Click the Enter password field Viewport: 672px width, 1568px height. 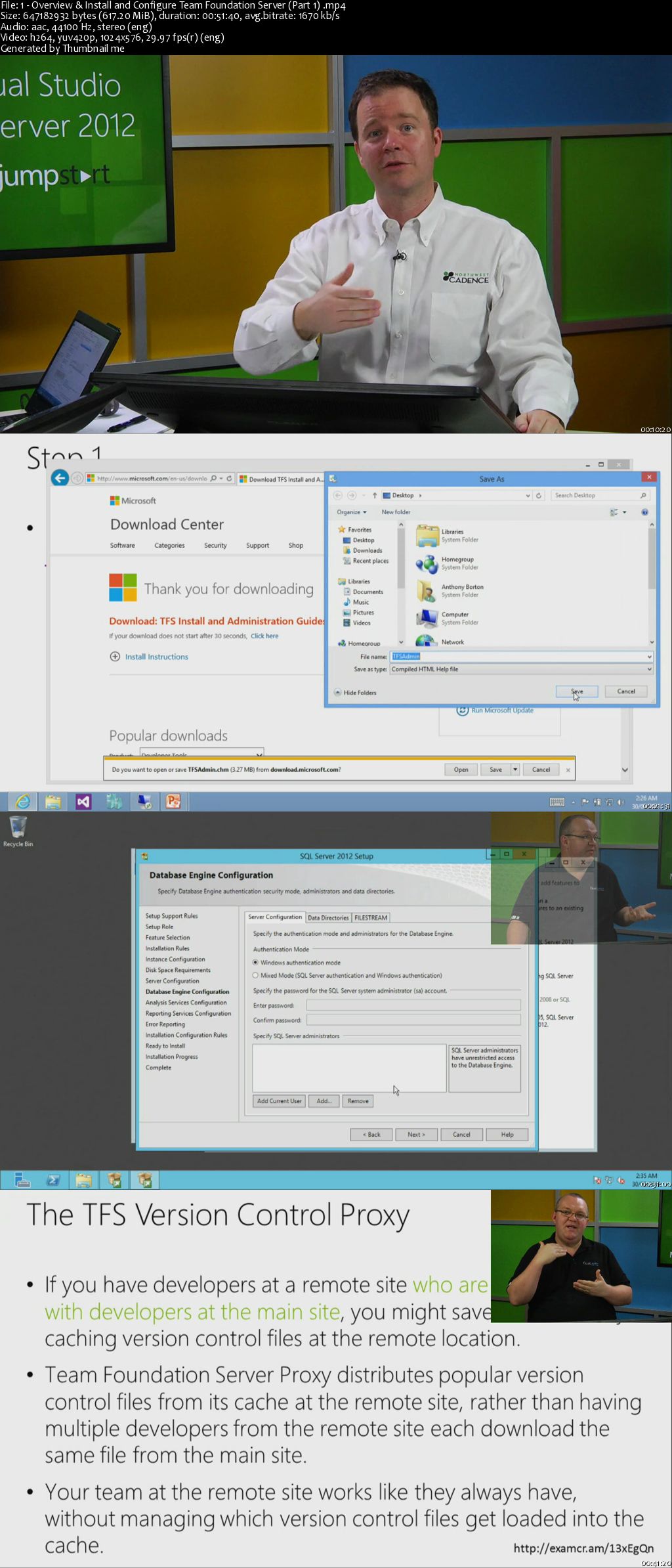[x=413, y=1005]
